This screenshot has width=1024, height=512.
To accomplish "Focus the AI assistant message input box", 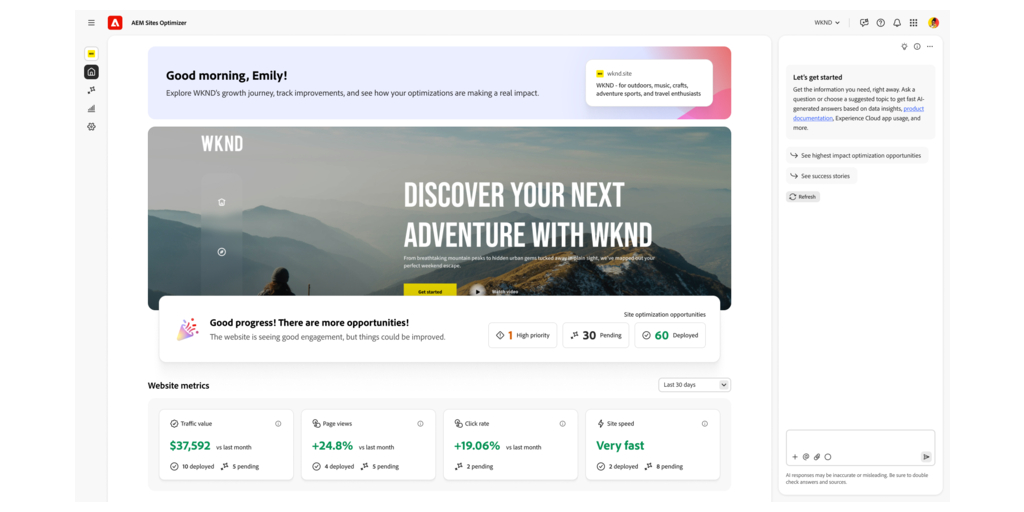I will [x=860, y=441].
